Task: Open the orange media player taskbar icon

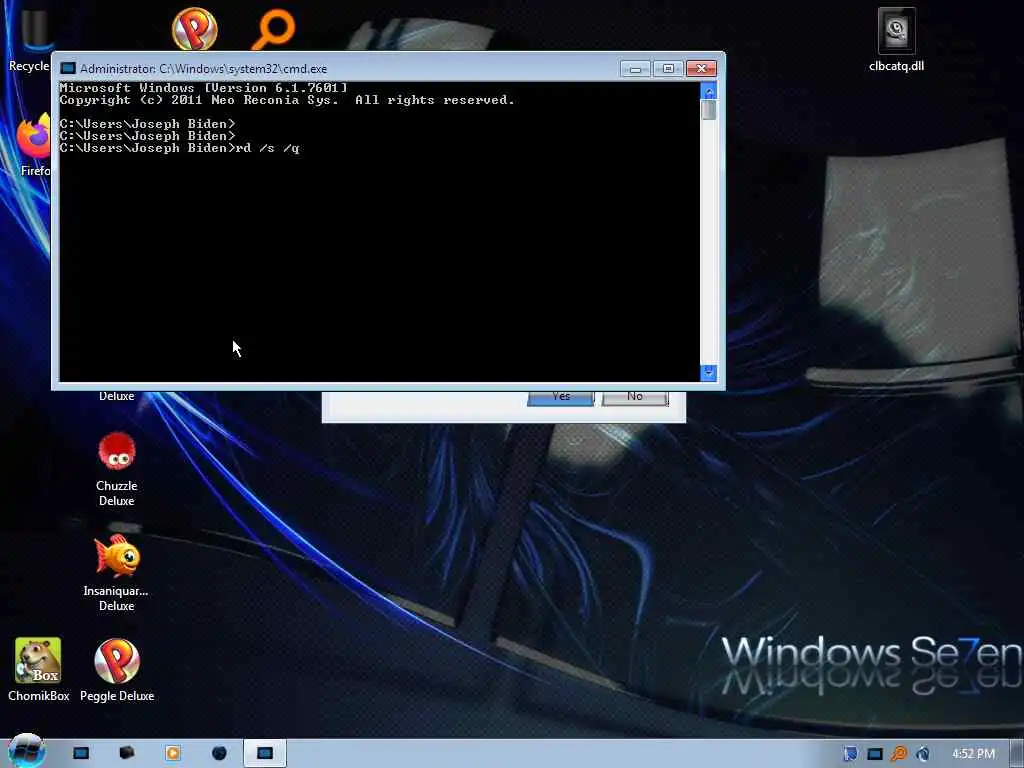Action: coord(173,753)
